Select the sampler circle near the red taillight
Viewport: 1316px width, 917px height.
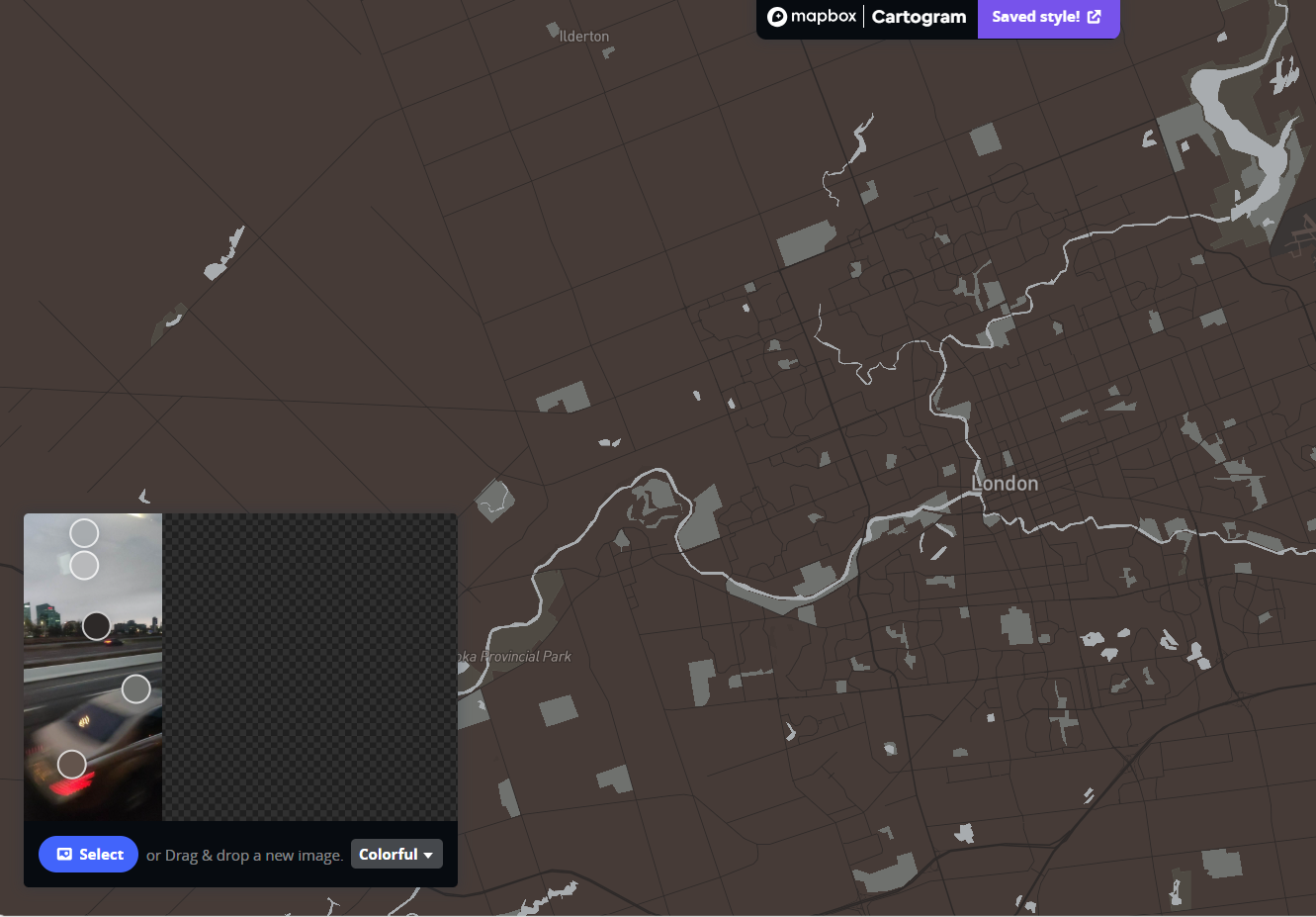coord(70,764)
